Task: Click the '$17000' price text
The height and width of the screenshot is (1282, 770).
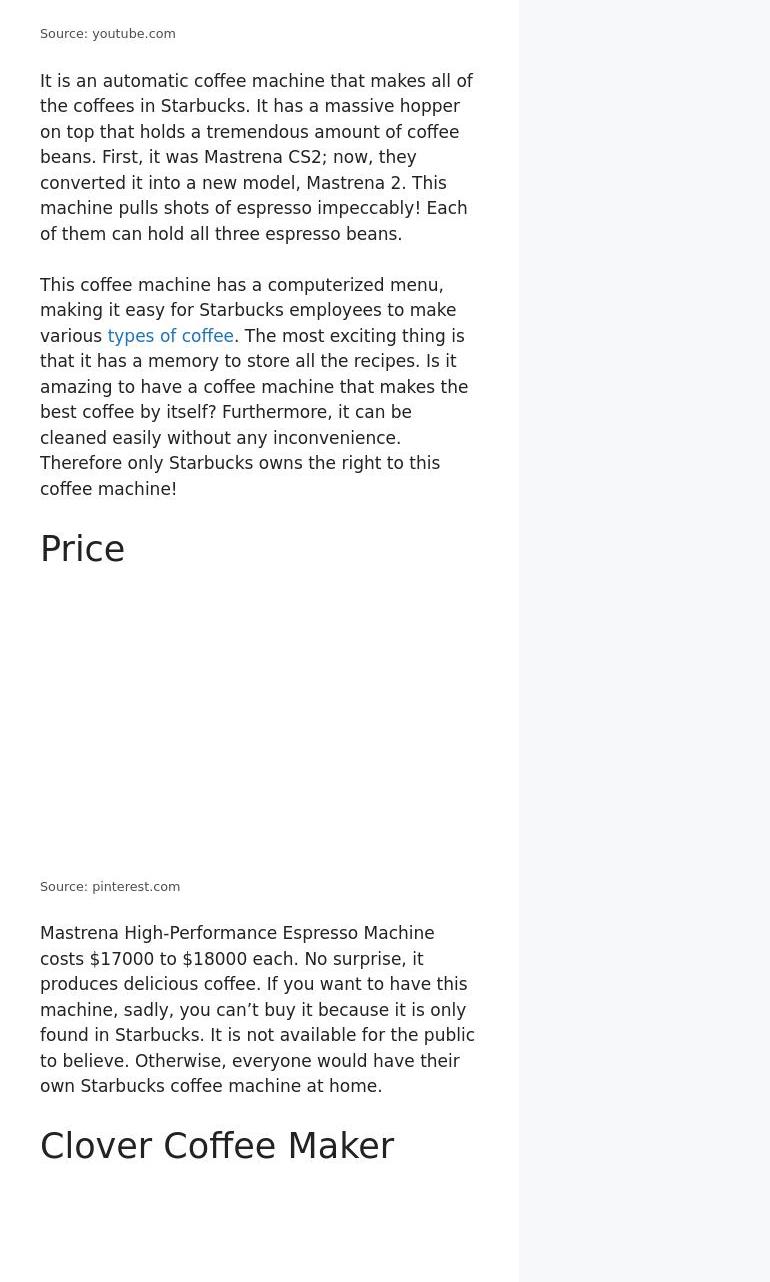Action: pos(122,959)
